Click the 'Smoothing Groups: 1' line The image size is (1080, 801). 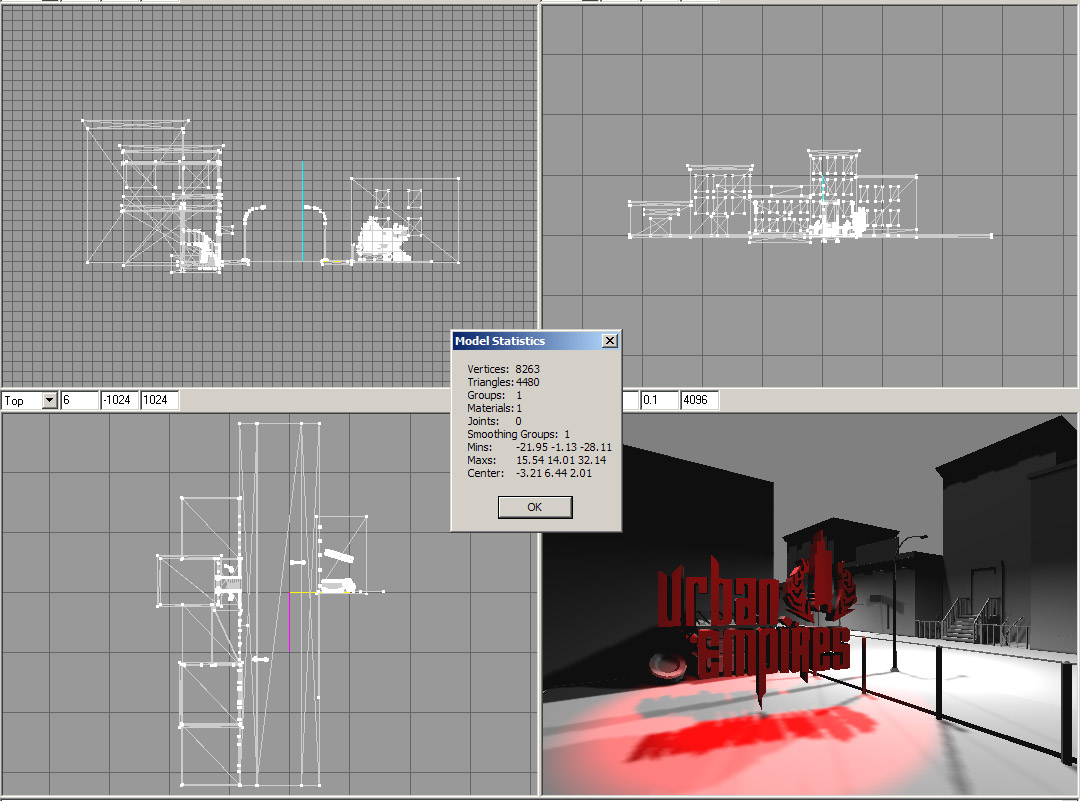tap(519, 435)
